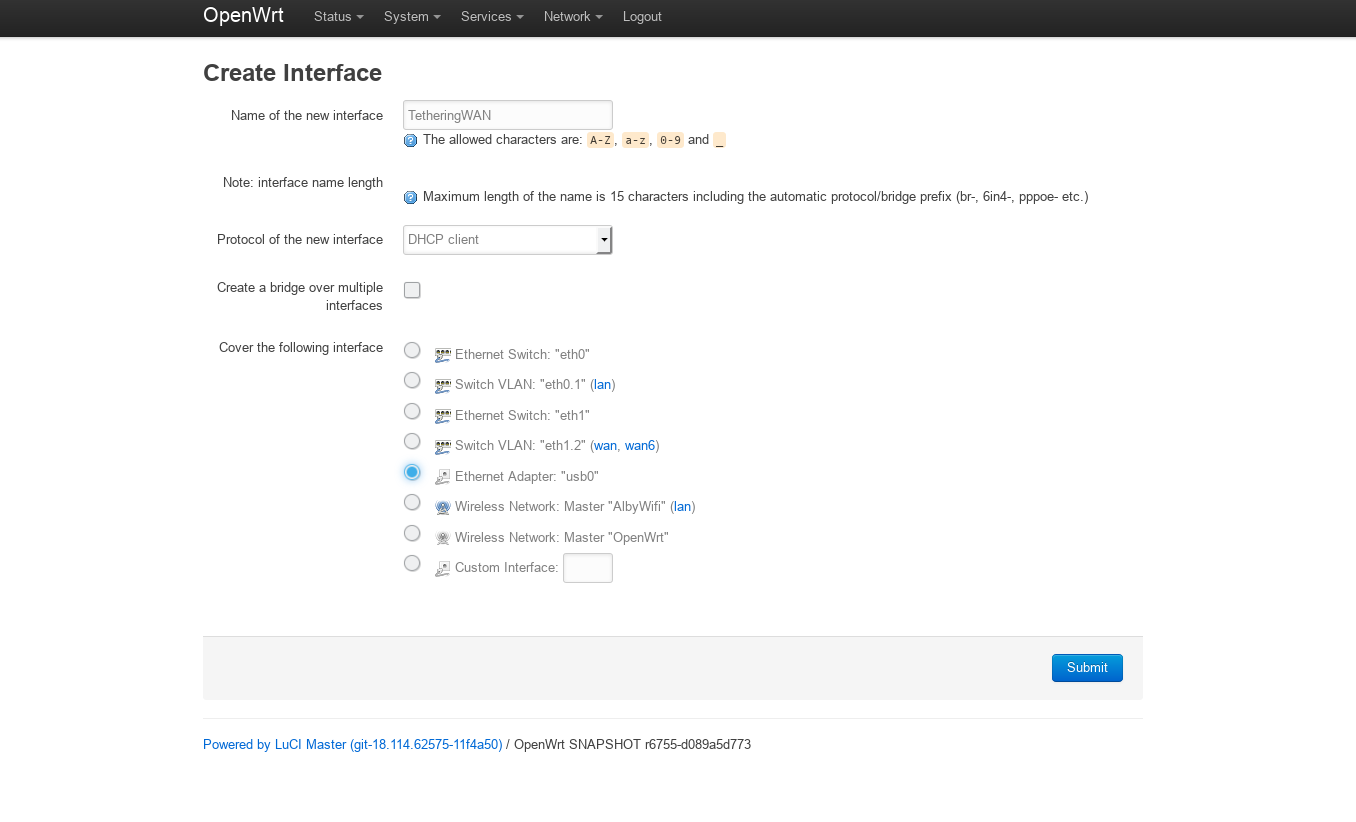Click the eth0 Ethernet Switch icon
Image resolution: width=1356 pixels, height=822 pixels.
click(443, 355)
